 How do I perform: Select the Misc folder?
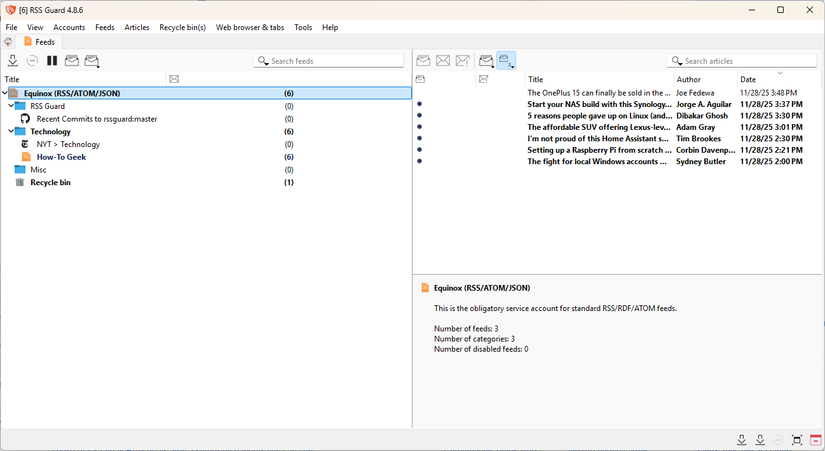point(38,169)
